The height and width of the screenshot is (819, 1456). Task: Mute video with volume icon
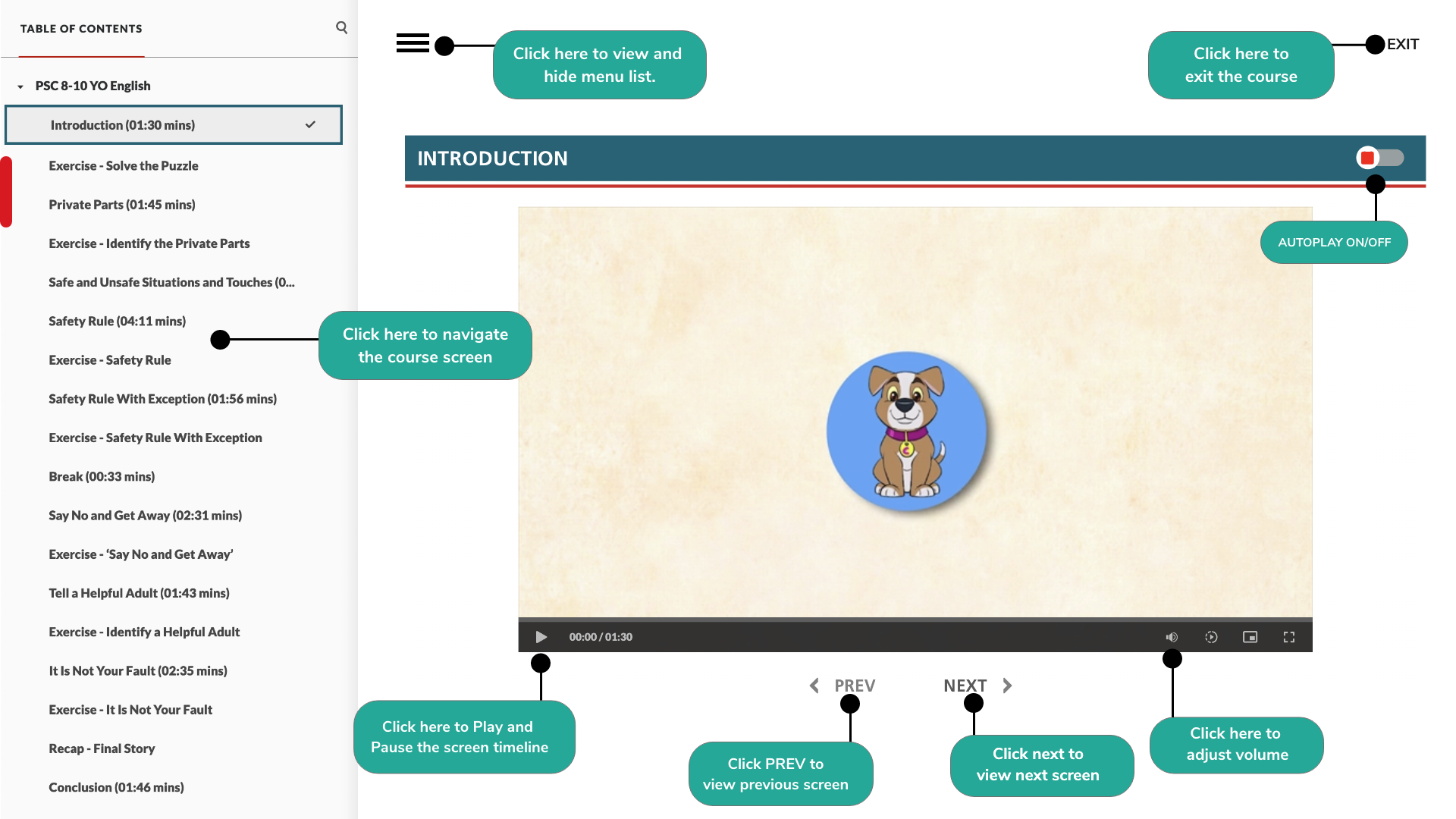1172,637
